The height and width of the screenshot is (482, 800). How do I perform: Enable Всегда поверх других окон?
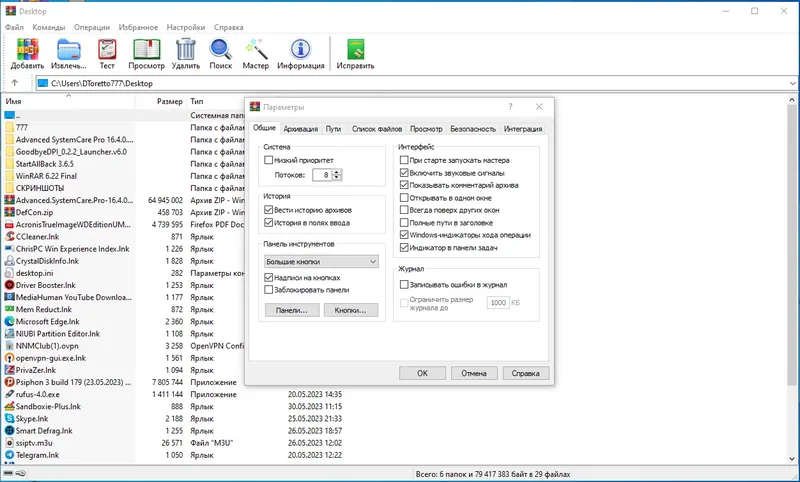[404, 210]
